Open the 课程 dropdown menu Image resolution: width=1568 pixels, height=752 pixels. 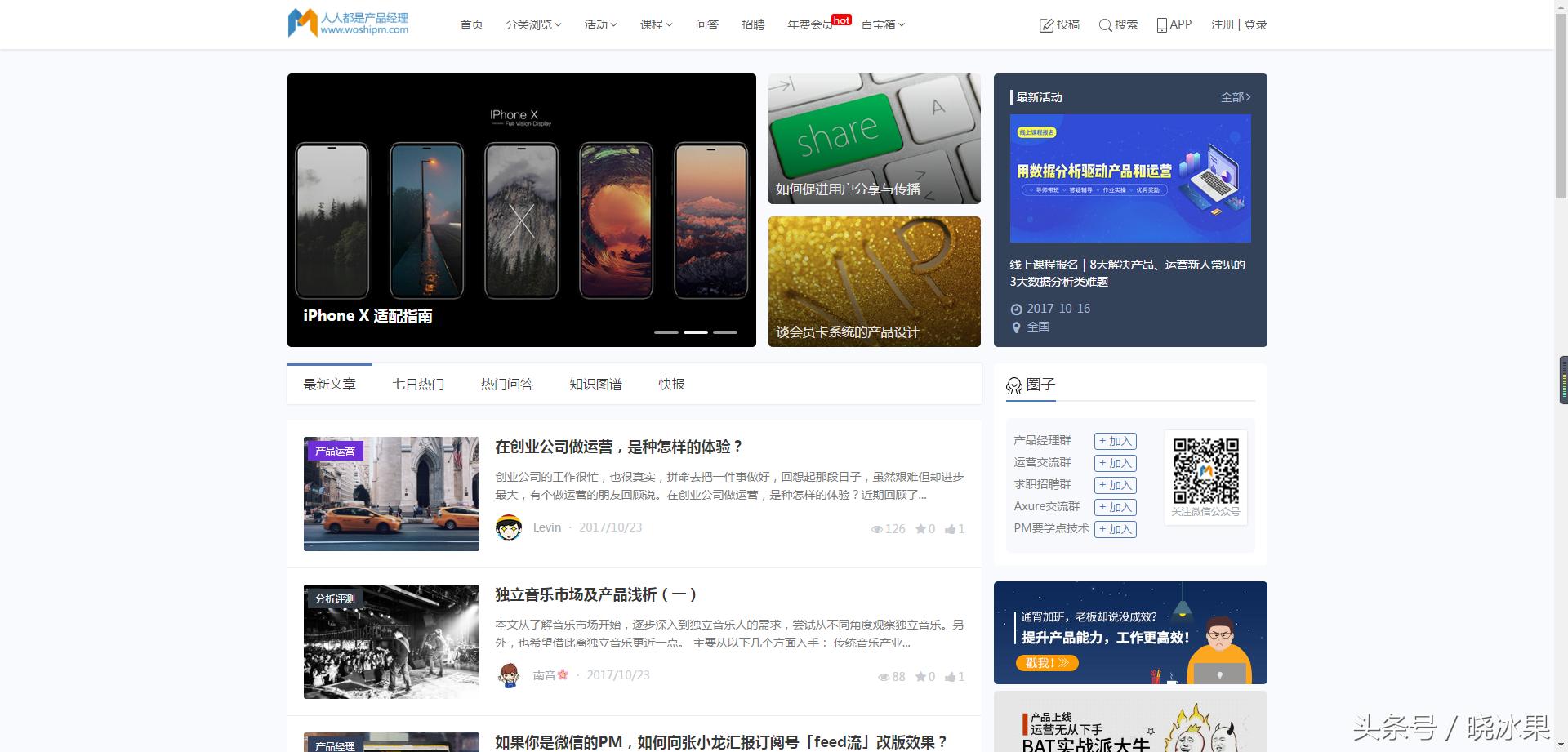[x=656, y=24]
